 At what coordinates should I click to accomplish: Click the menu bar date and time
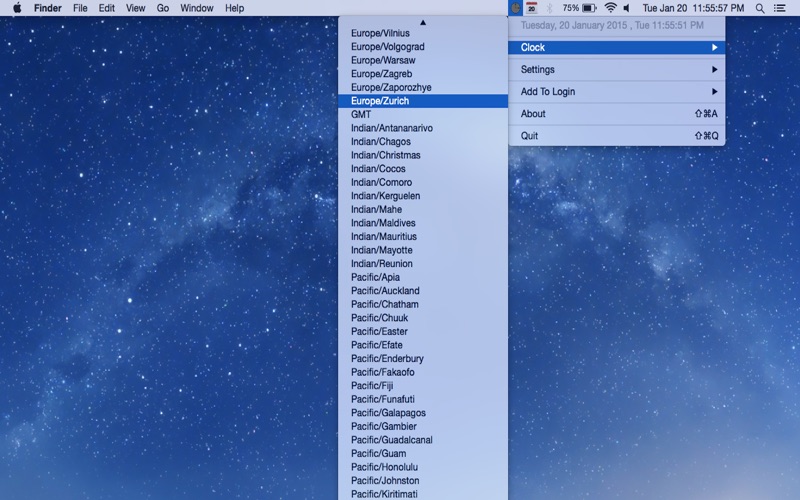click(x=693, y=8)
